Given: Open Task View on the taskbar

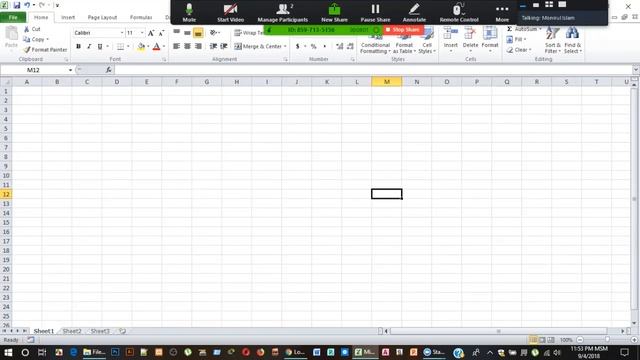Looking at the screenshot, I should (42, 352).
